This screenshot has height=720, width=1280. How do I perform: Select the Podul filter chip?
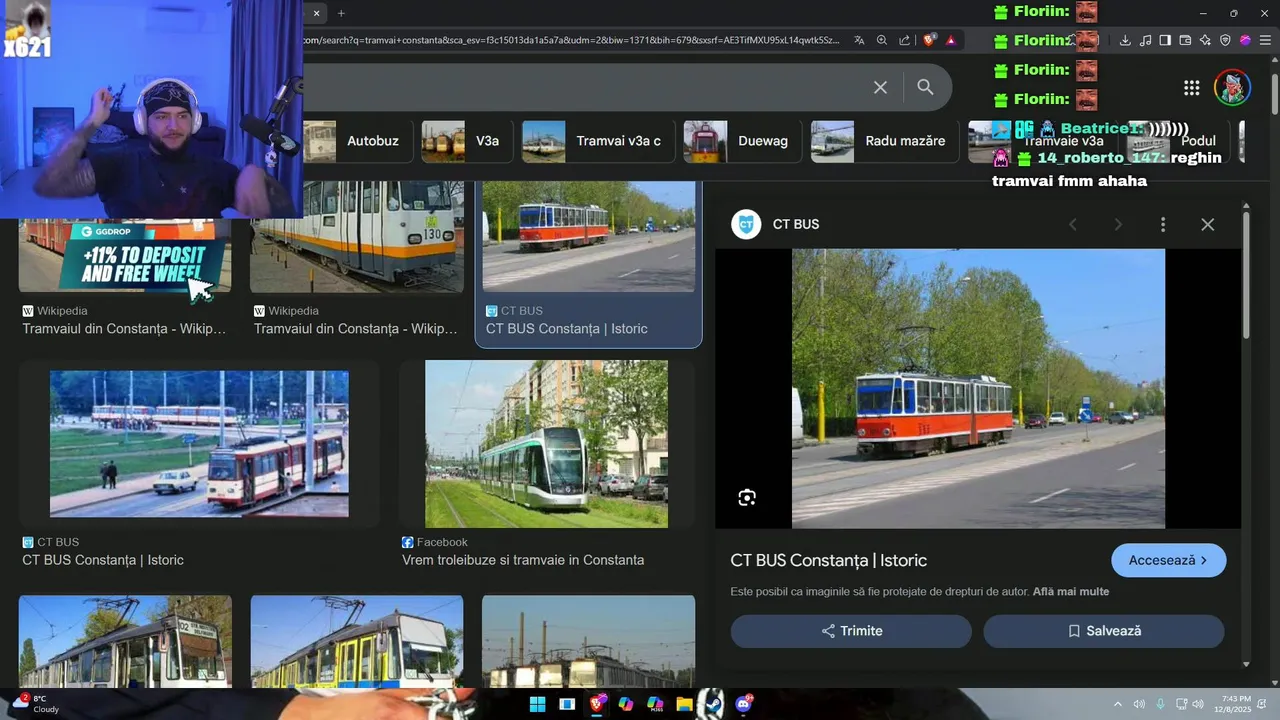[x=1176, y=141]
